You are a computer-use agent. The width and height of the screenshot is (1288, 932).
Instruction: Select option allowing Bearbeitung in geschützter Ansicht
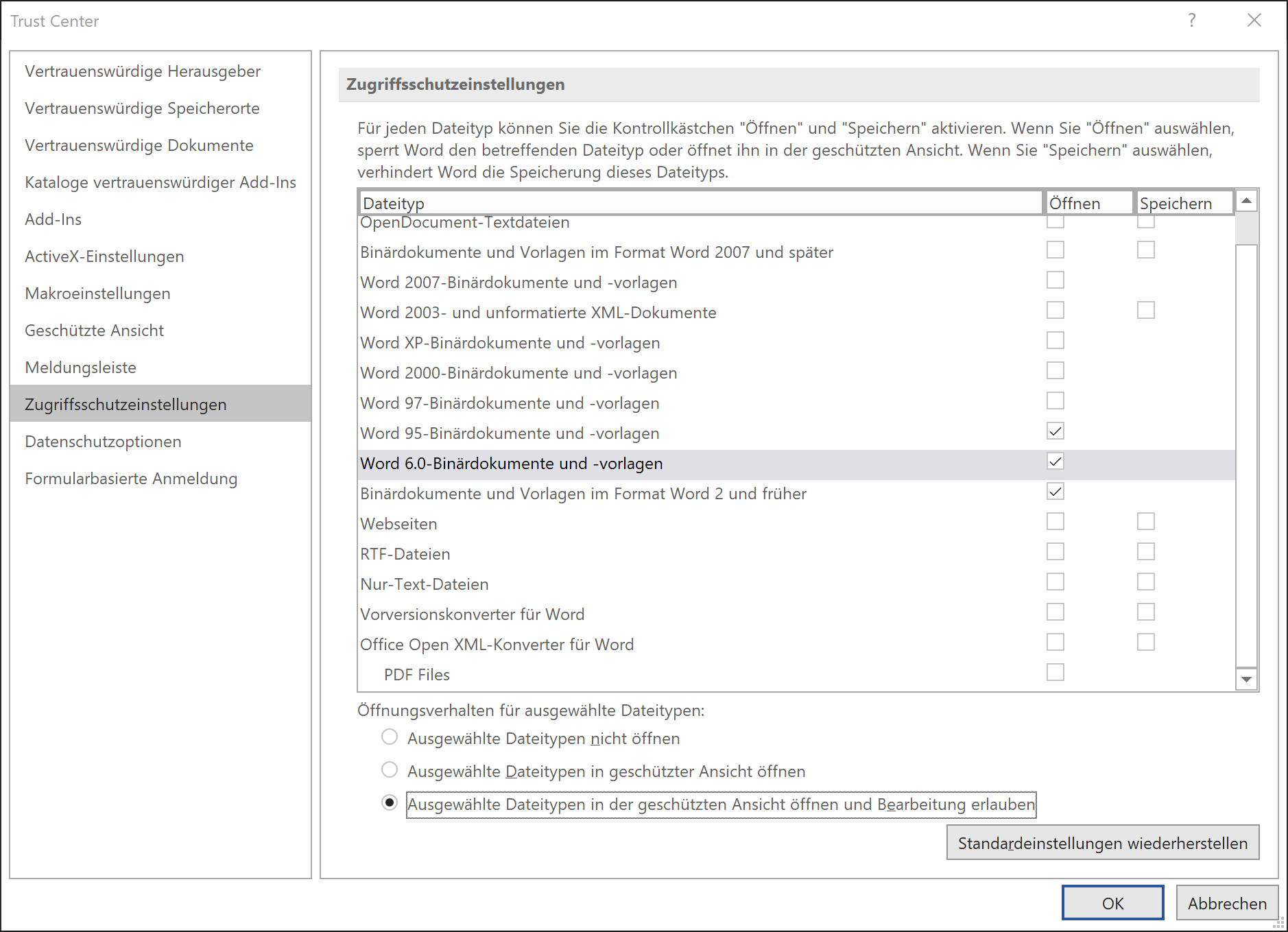390,802
